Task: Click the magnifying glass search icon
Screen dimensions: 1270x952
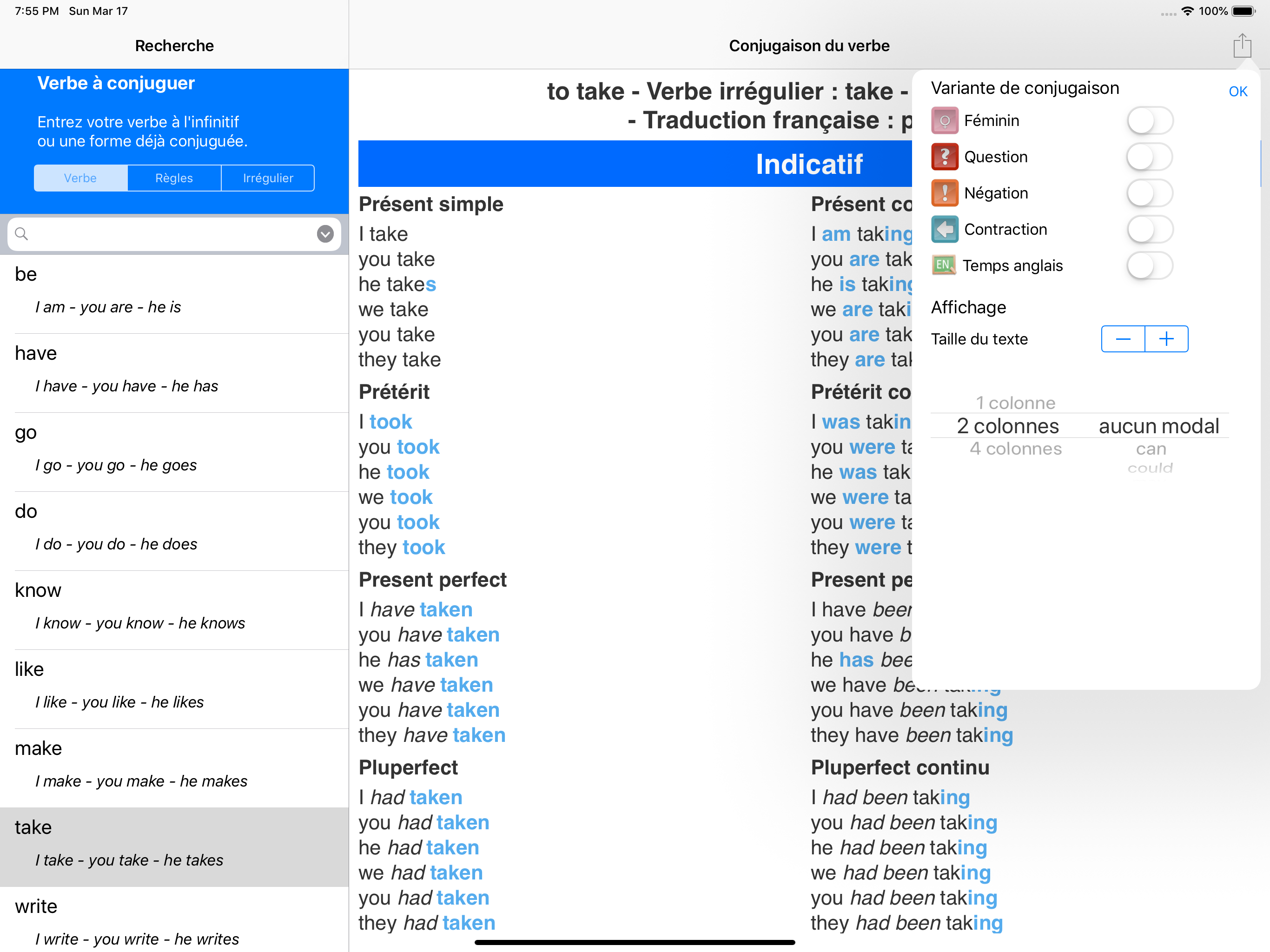Action: (21, 234)
